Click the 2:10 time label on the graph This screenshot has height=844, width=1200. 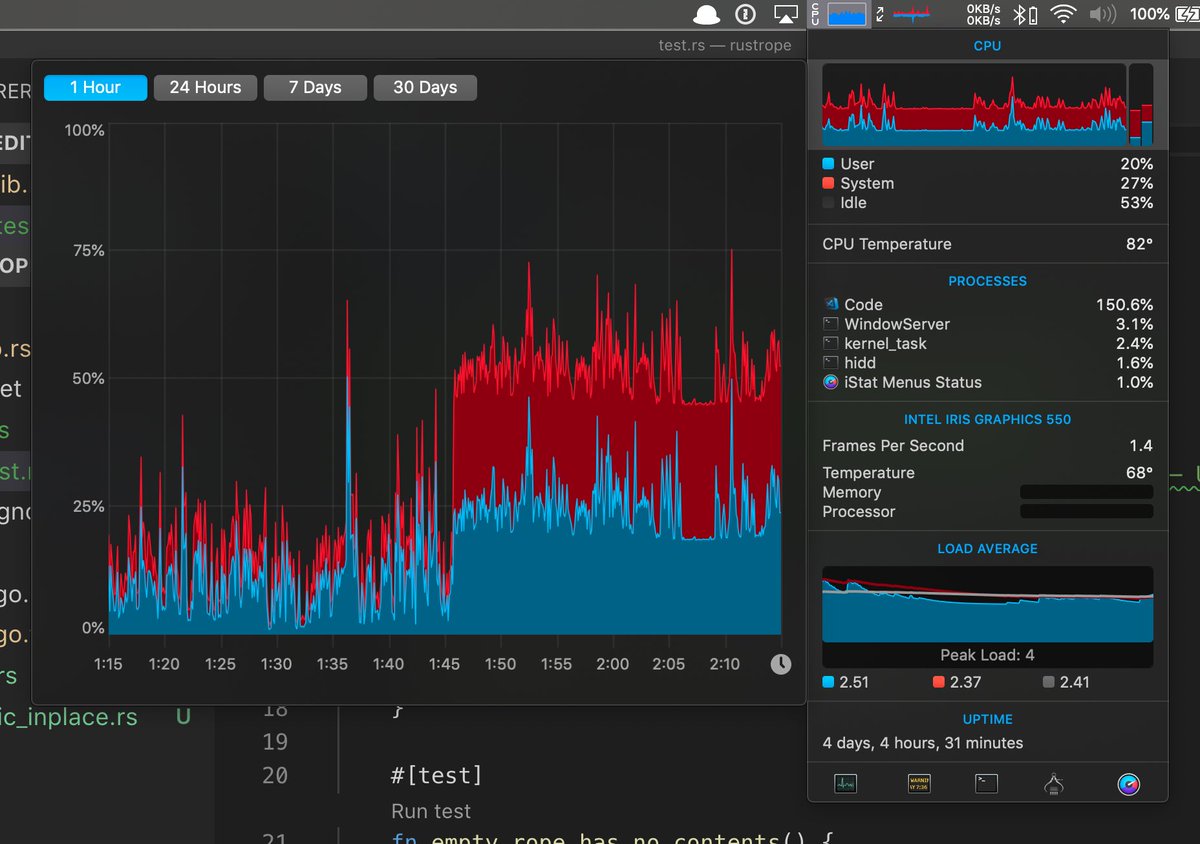[x=724, y=664]
